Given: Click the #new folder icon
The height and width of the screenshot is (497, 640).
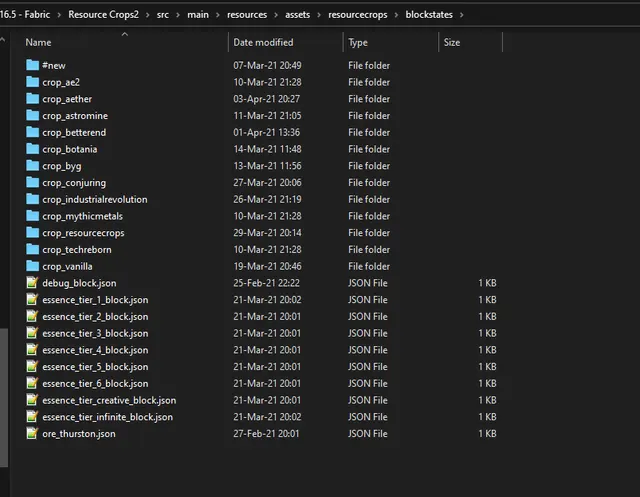Looking at the screenshot, I should click(x=32, y=65).
